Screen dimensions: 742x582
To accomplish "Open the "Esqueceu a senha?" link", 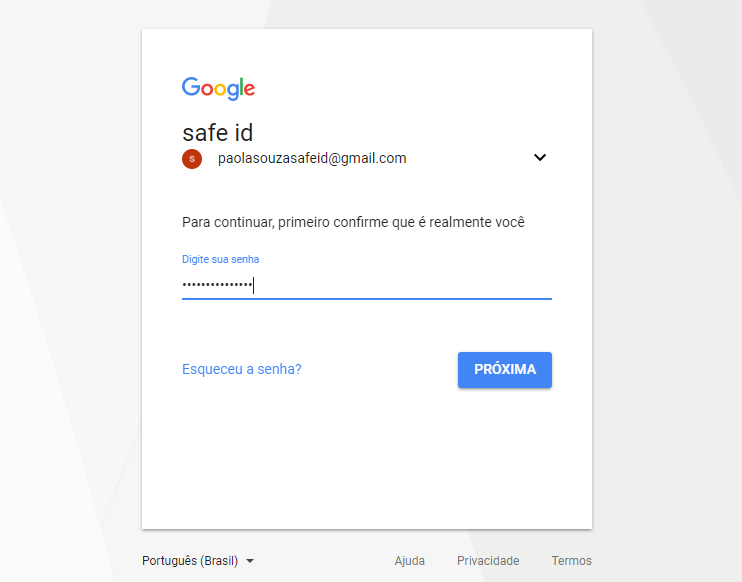I will tap(242, 369).
